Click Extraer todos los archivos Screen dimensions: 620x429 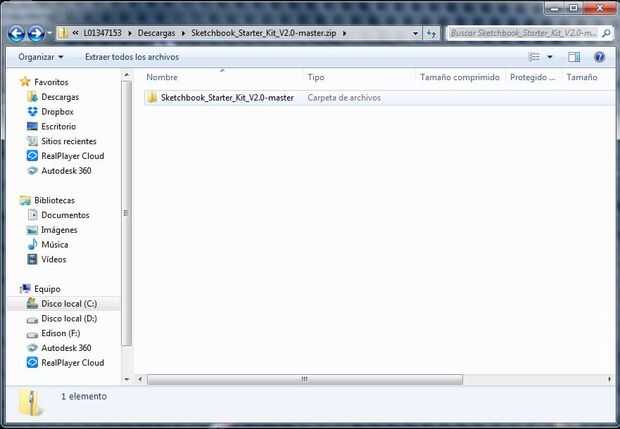click(132, 57)
